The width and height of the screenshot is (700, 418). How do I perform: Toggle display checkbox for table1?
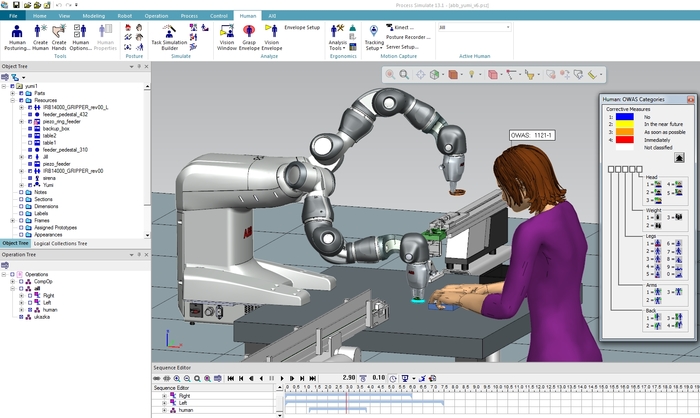(x=30, y=142)
